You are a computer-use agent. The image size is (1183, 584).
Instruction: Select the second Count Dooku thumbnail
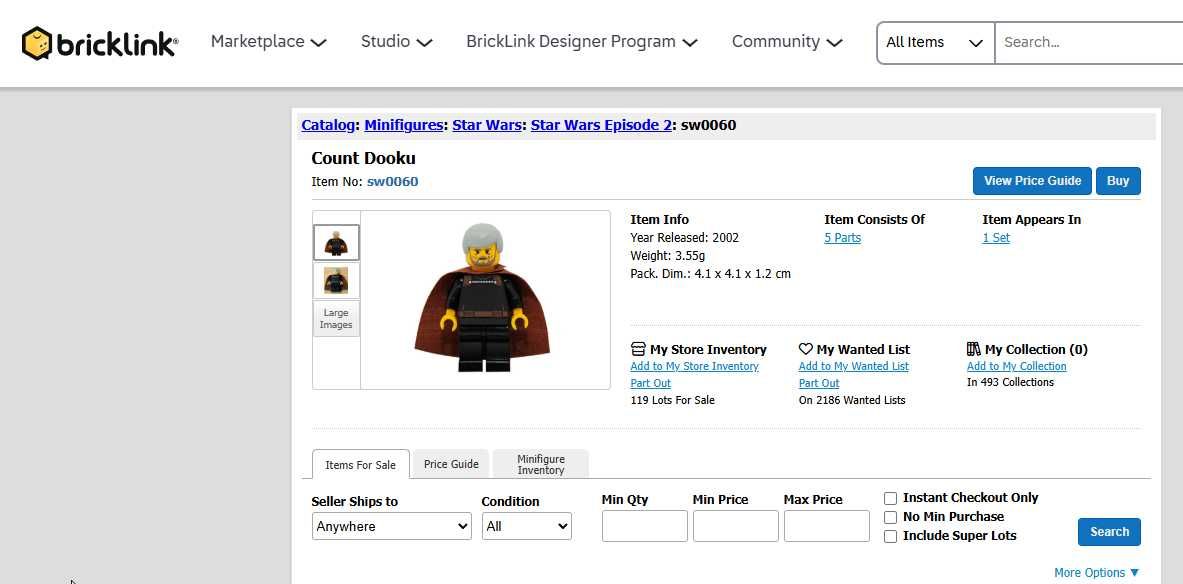click(x=336, y=281)
